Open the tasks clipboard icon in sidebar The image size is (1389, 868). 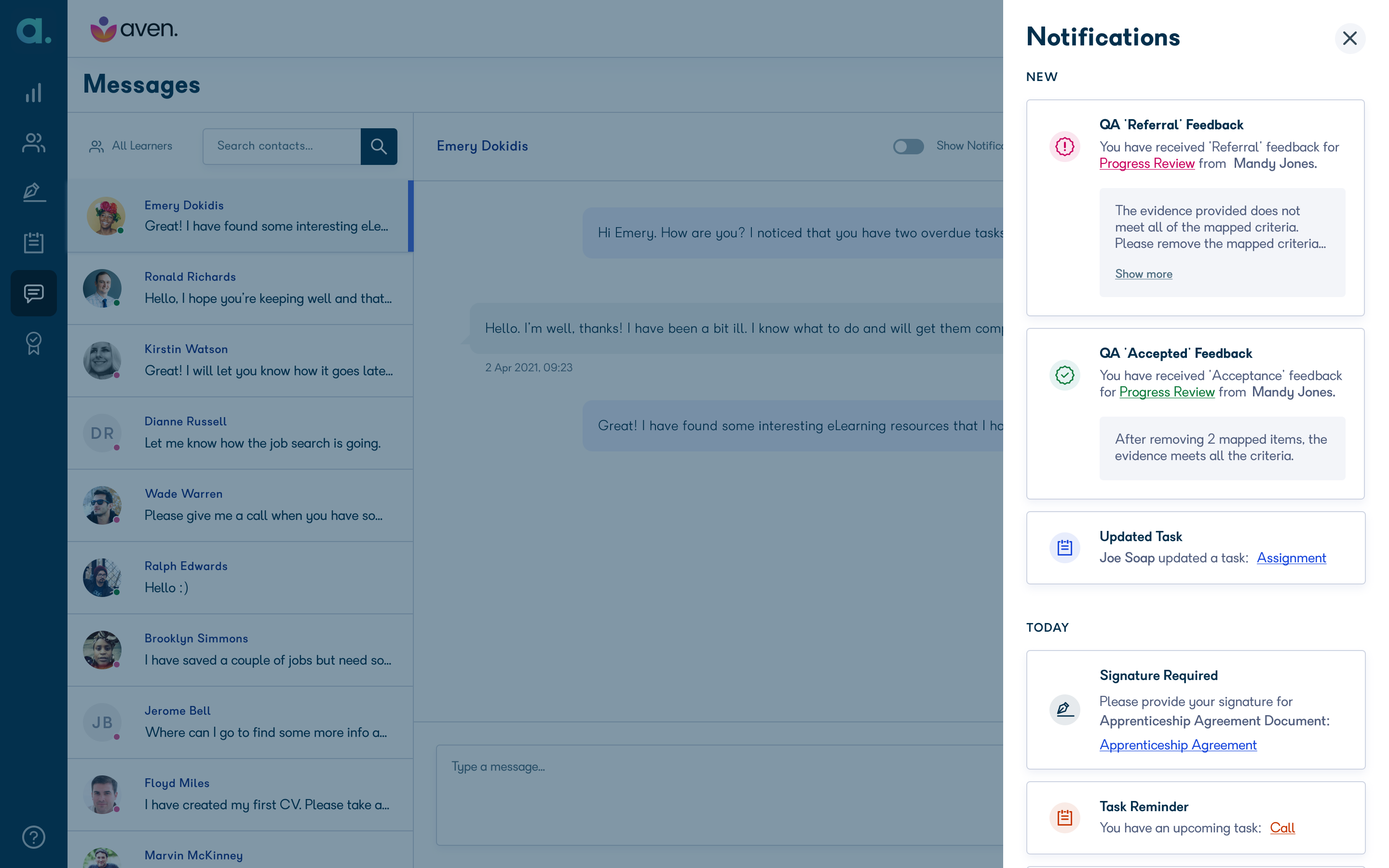coord(33,242)
